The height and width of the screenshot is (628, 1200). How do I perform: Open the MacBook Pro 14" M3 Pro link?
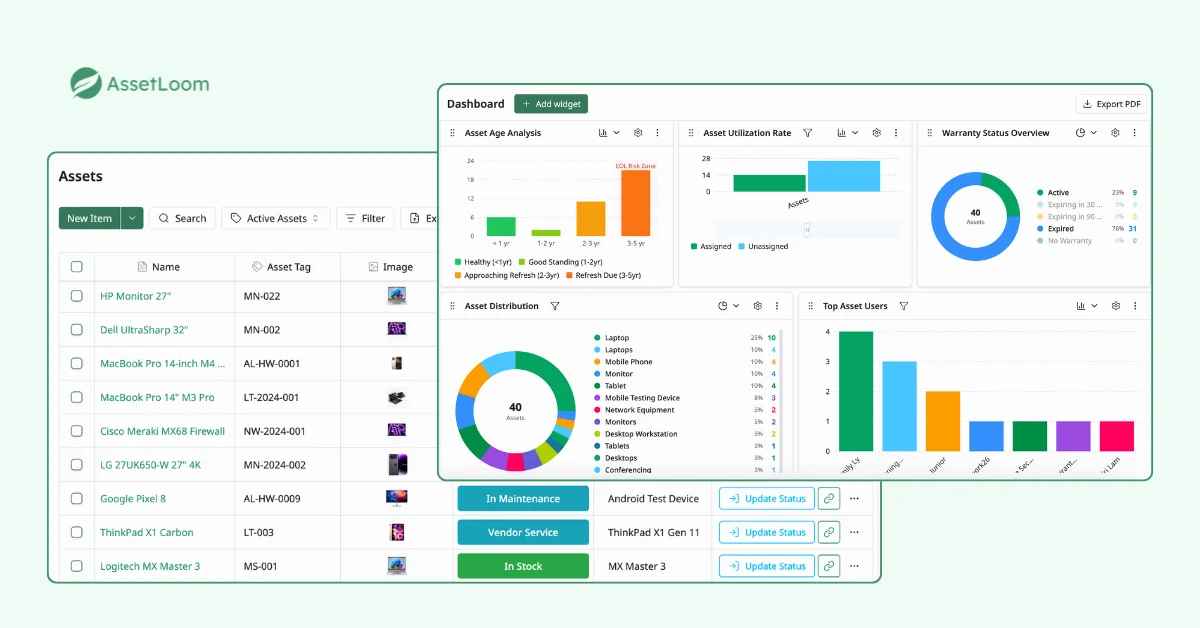point(157,397)
